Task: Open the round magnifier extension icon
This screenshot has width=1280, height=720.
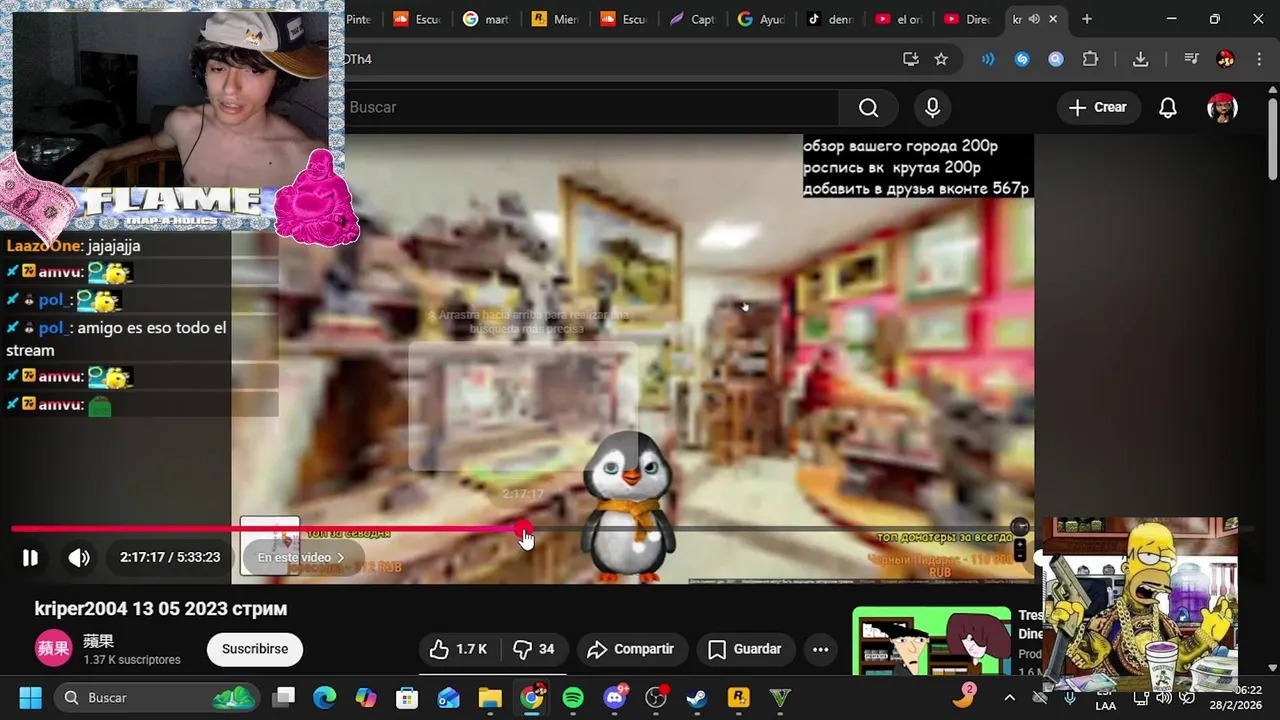Action: point(1056,59)
